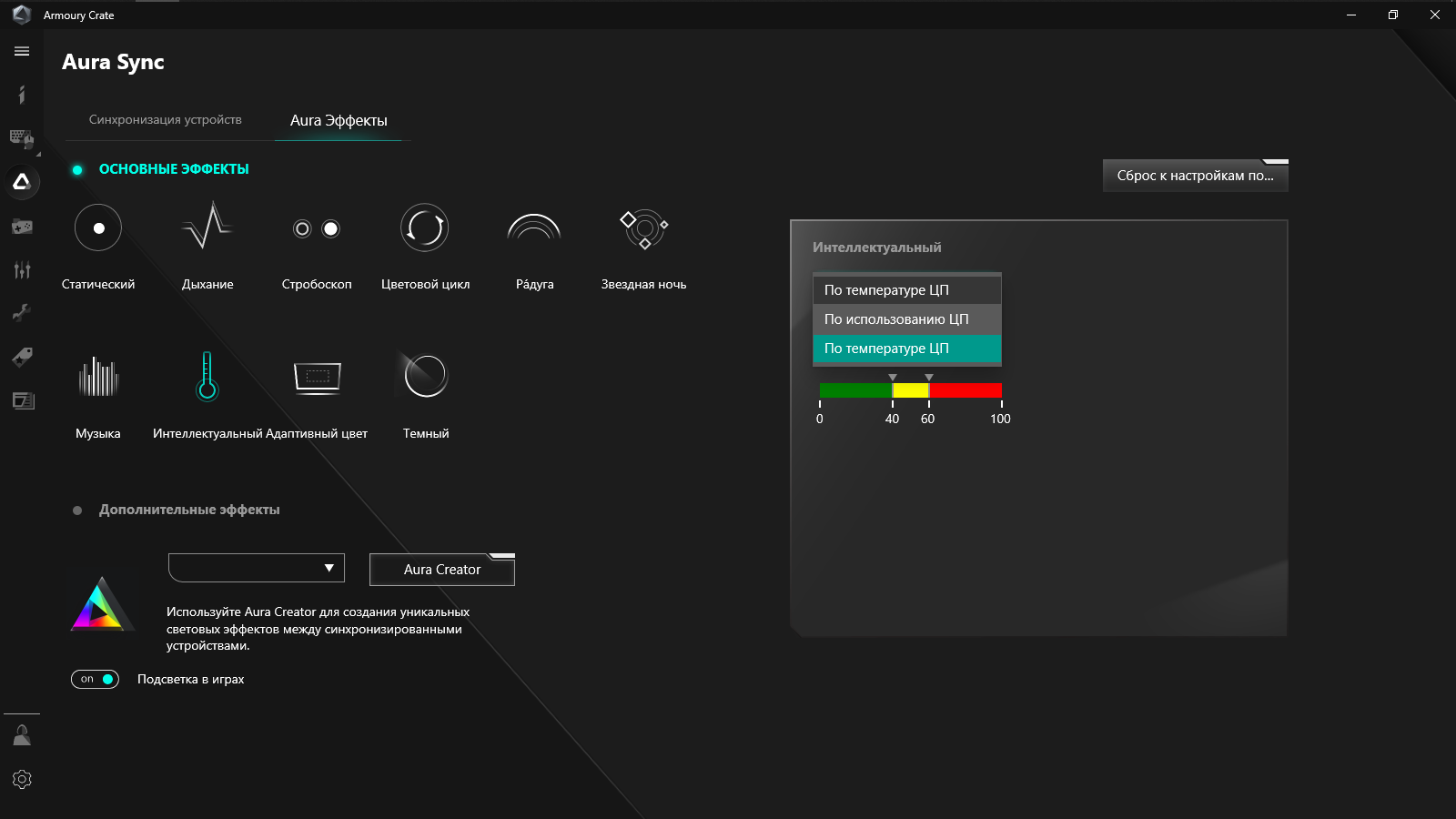The height and width of the screenshot is (819, 1456).
Task: Minimize the Armoury Crate window
Action: (1351, 15)
